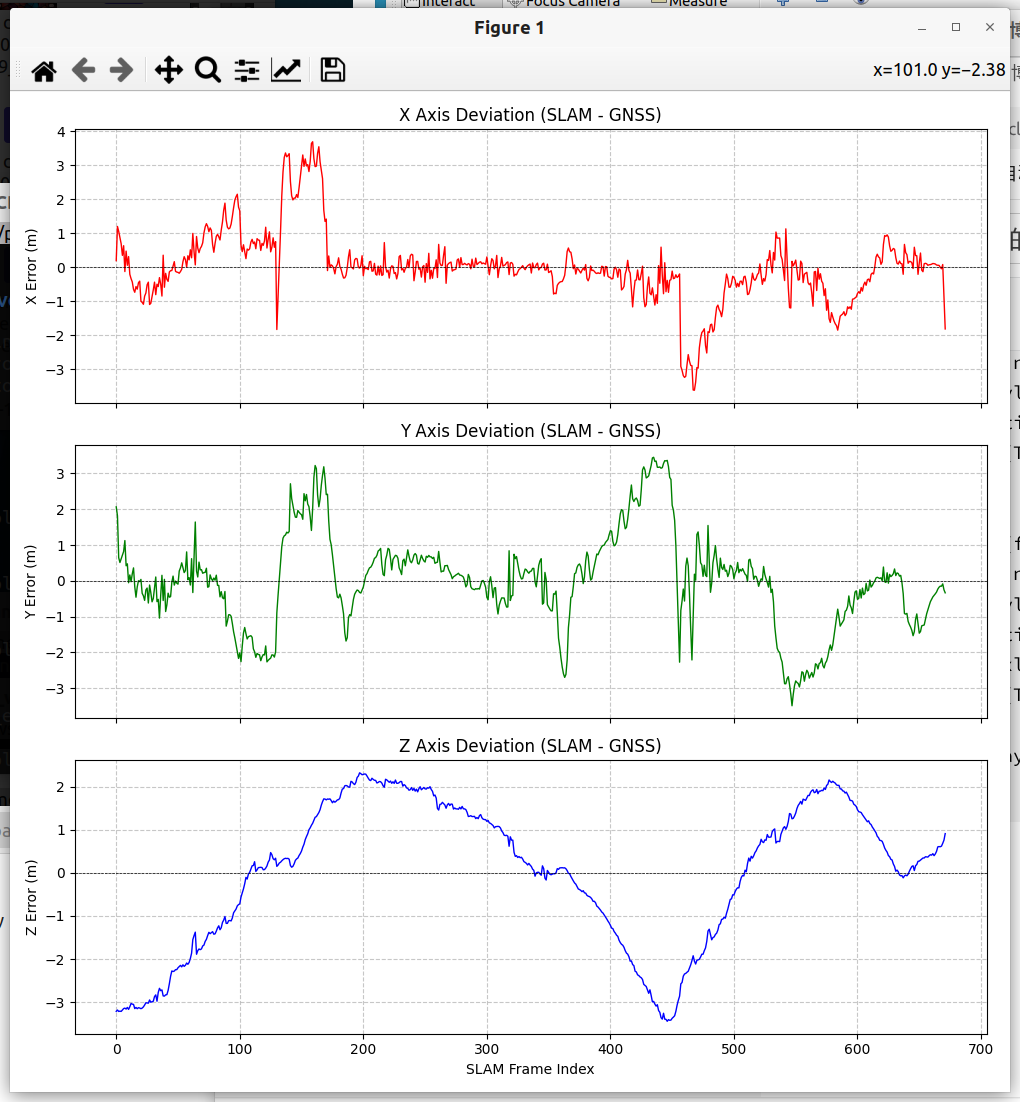Click the 100 tick label on x-axis
Viewport: 1020px width, 1102px height.
coord(240,1049)
